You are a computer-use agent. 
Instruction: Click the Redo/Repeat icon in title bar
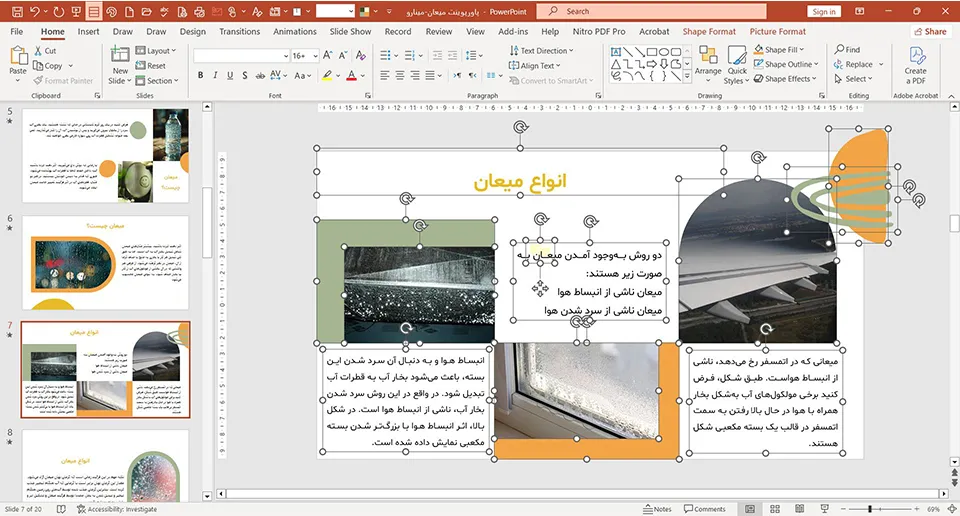(58, 12)
